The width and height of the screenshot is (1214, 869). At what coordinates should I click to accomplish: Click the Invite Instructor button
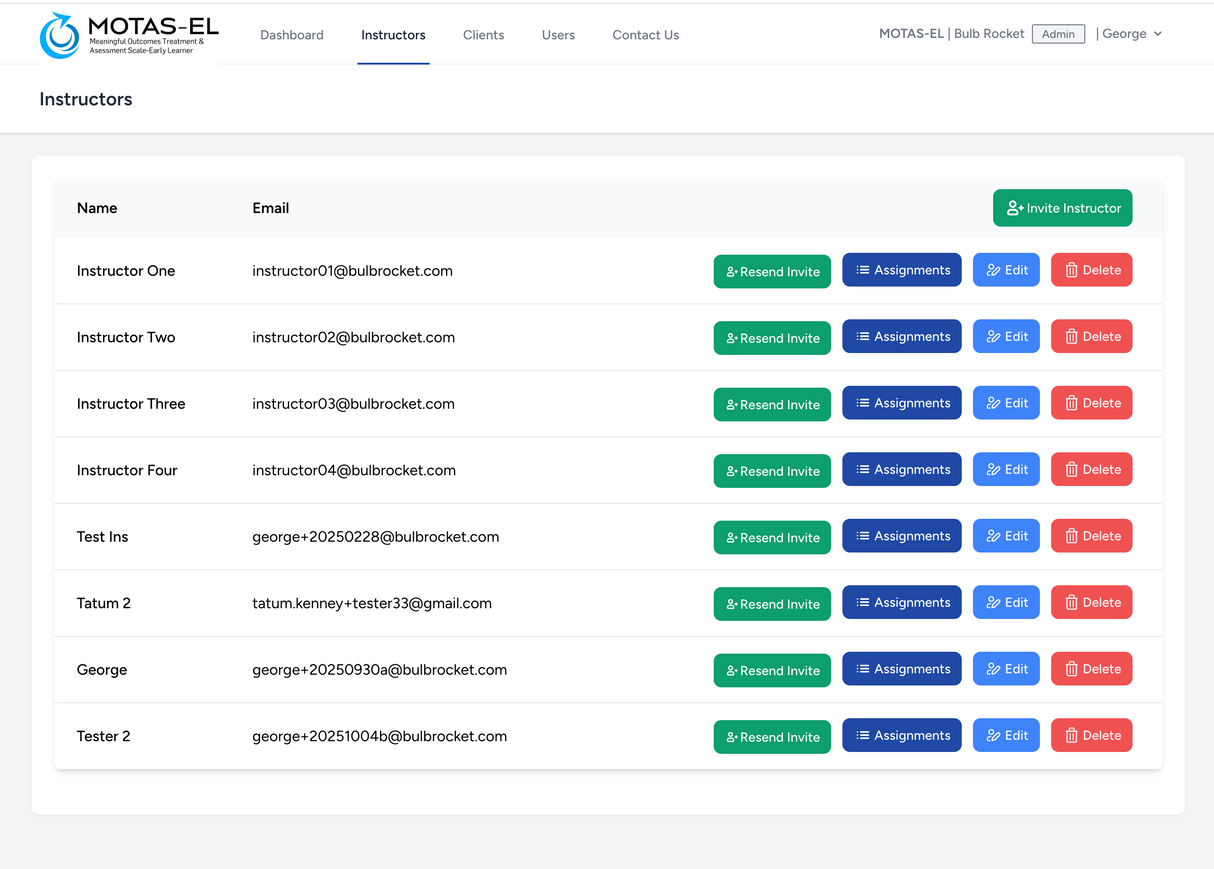pyautogui.click(x=1062, y=208)
